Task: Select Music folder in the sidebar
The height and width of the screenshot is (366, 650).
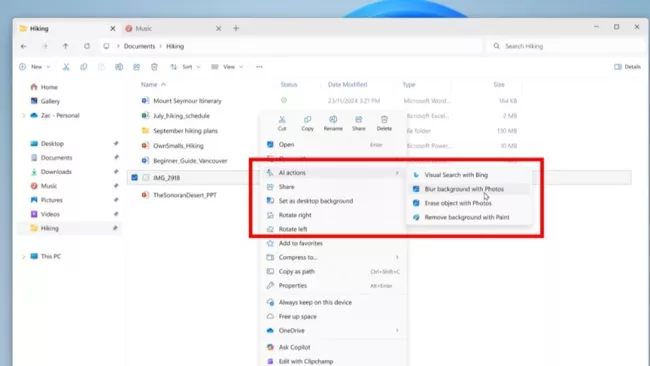Action: [44, 186]
